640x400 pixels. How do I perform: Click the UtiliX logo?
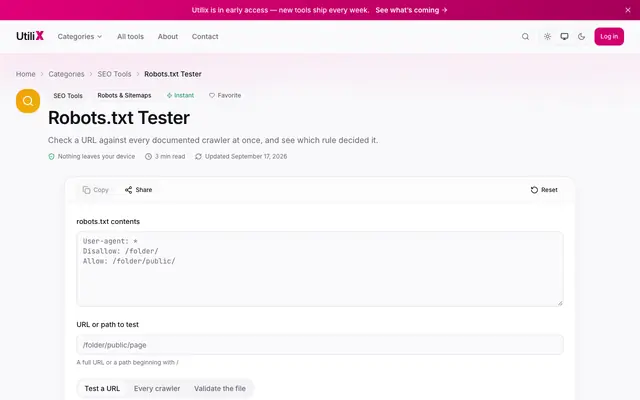tap(30, 36)
